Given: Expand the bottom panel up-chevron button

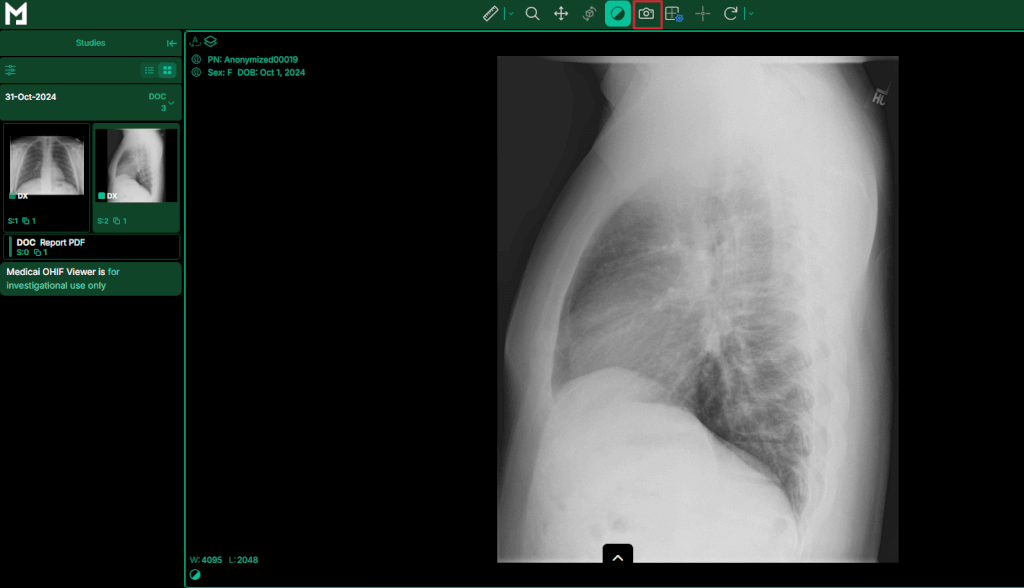Looking at the screenshot, I should coord(617,557).
